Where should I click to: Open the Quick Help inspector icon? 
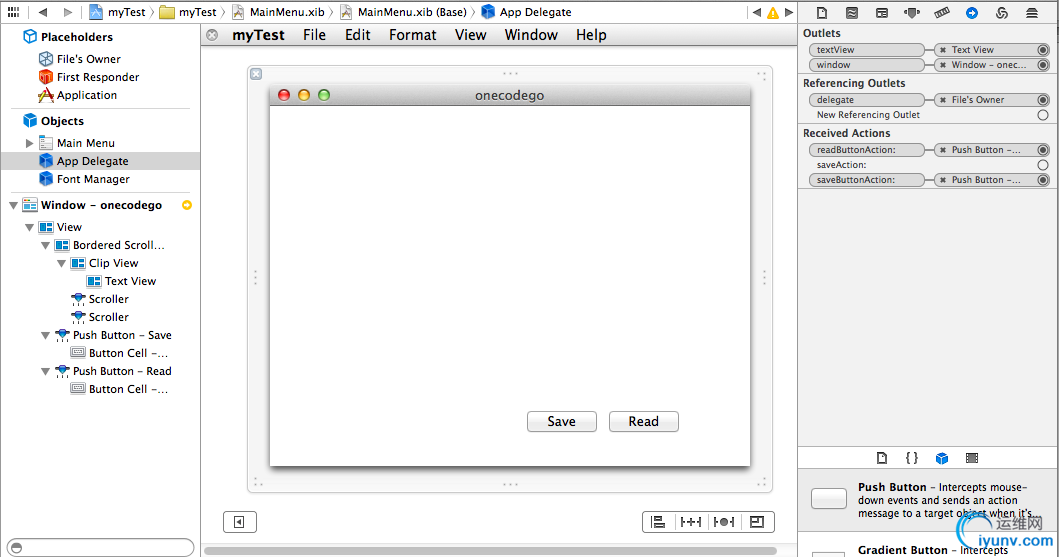(x=852, y=13)
